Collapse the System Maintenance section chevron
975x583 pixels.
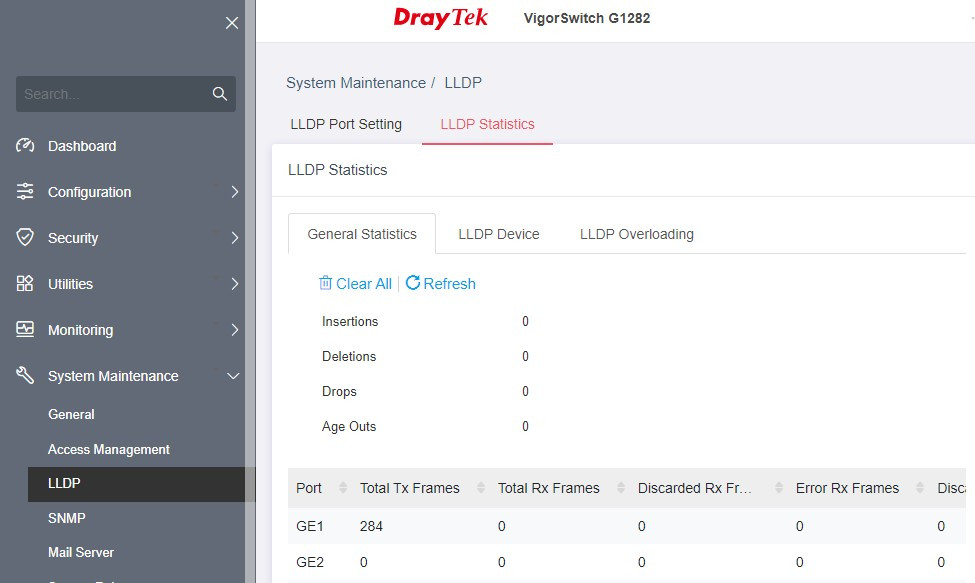(x=233, y=376)
